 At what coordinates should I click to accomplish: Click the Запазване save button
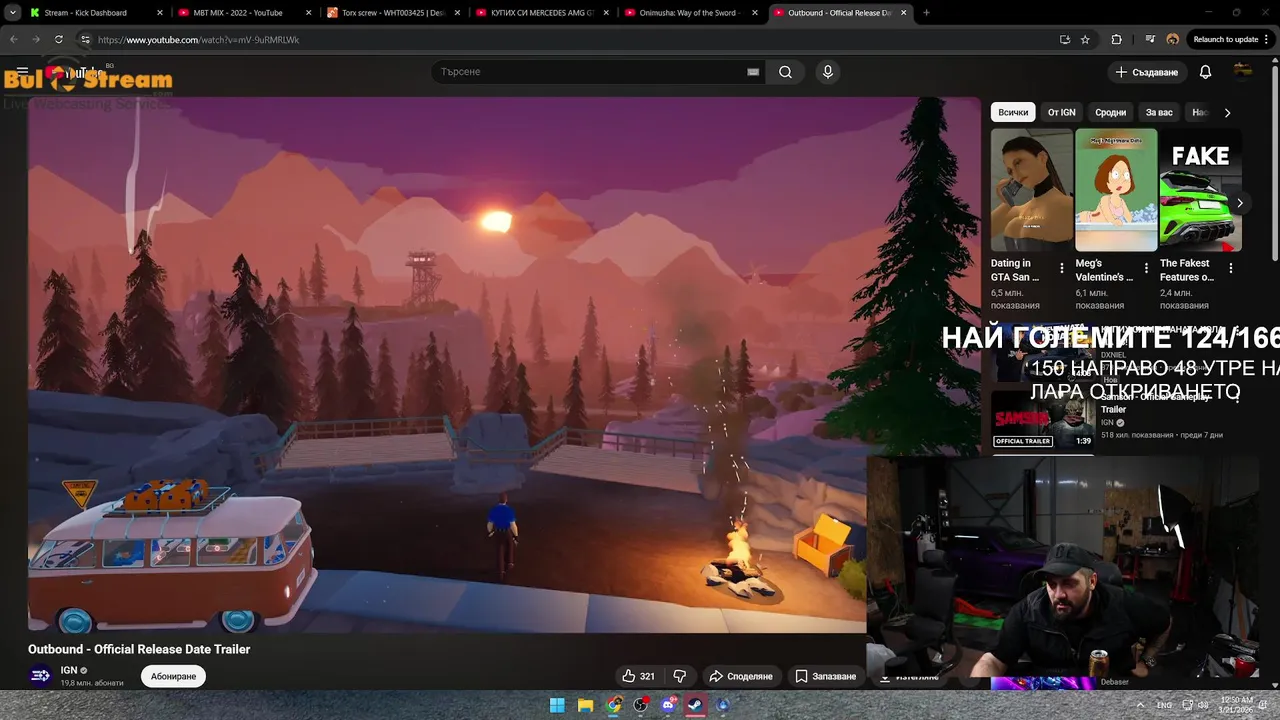825,676
